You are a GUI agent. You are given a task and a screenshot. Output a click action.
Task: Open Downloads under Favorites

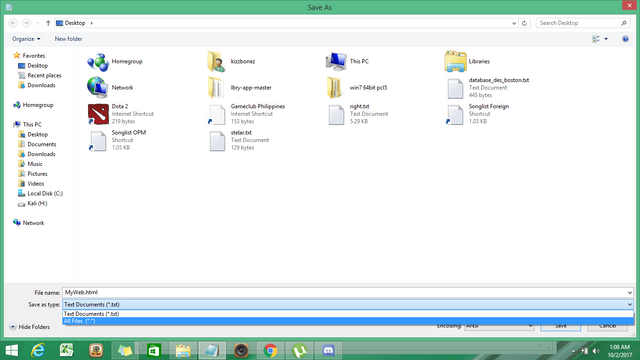click(37, 85)
